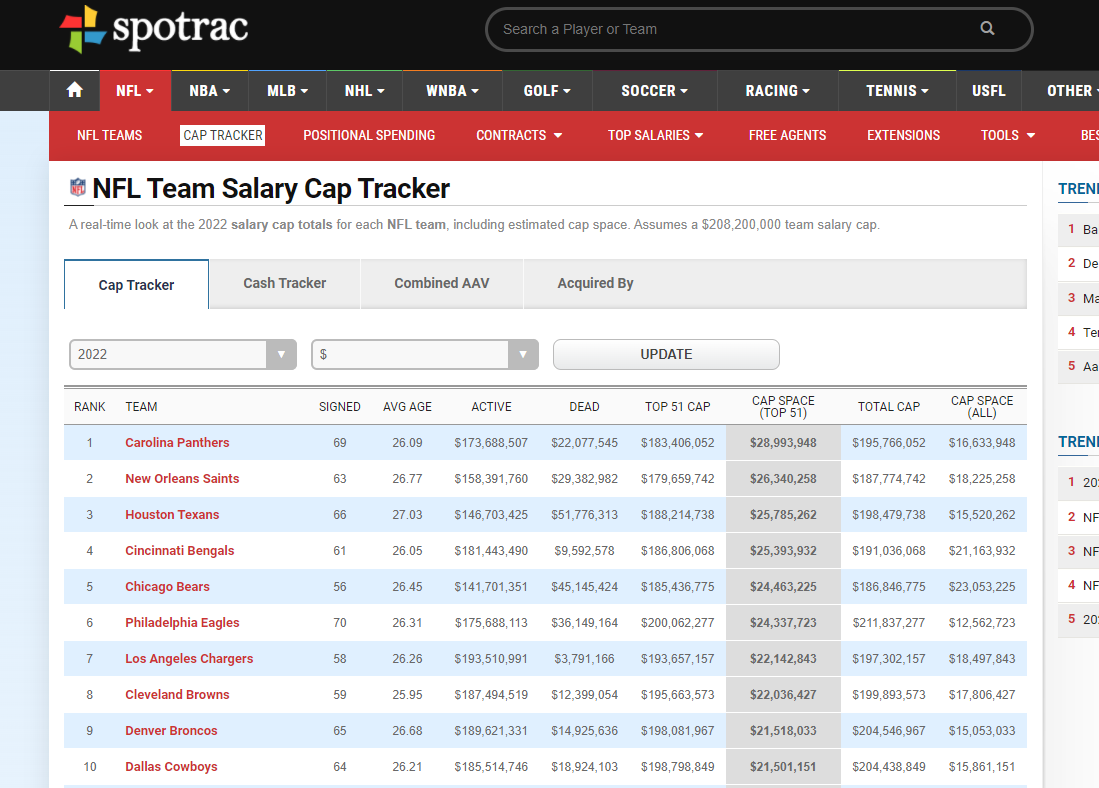Select Panthers cap space value $28,993,948
1099x788 pixels.
point(783,442)
